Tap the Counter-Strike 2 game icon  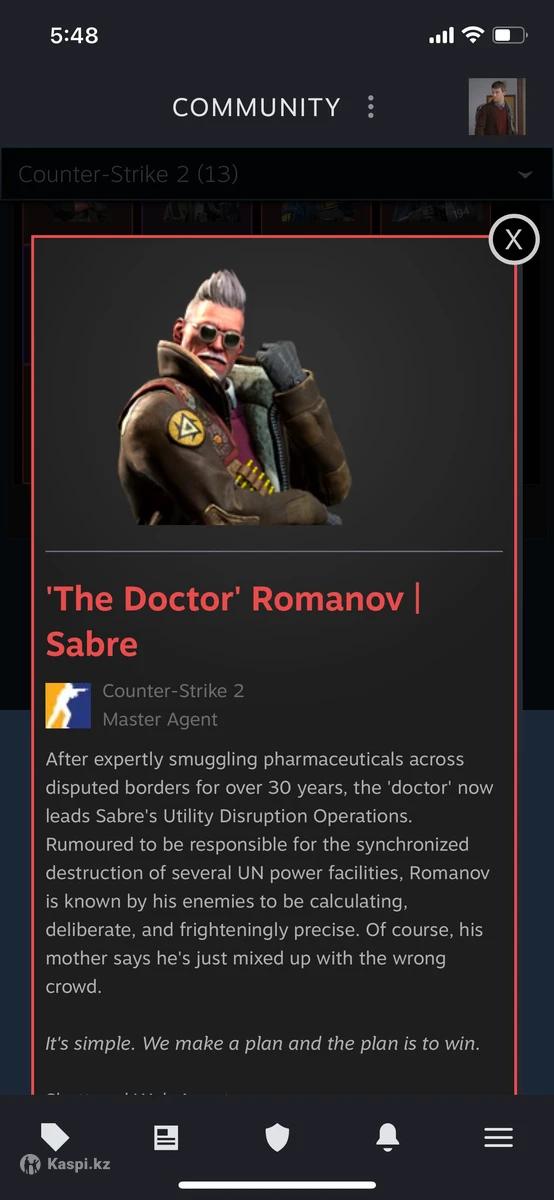point(68,705)
